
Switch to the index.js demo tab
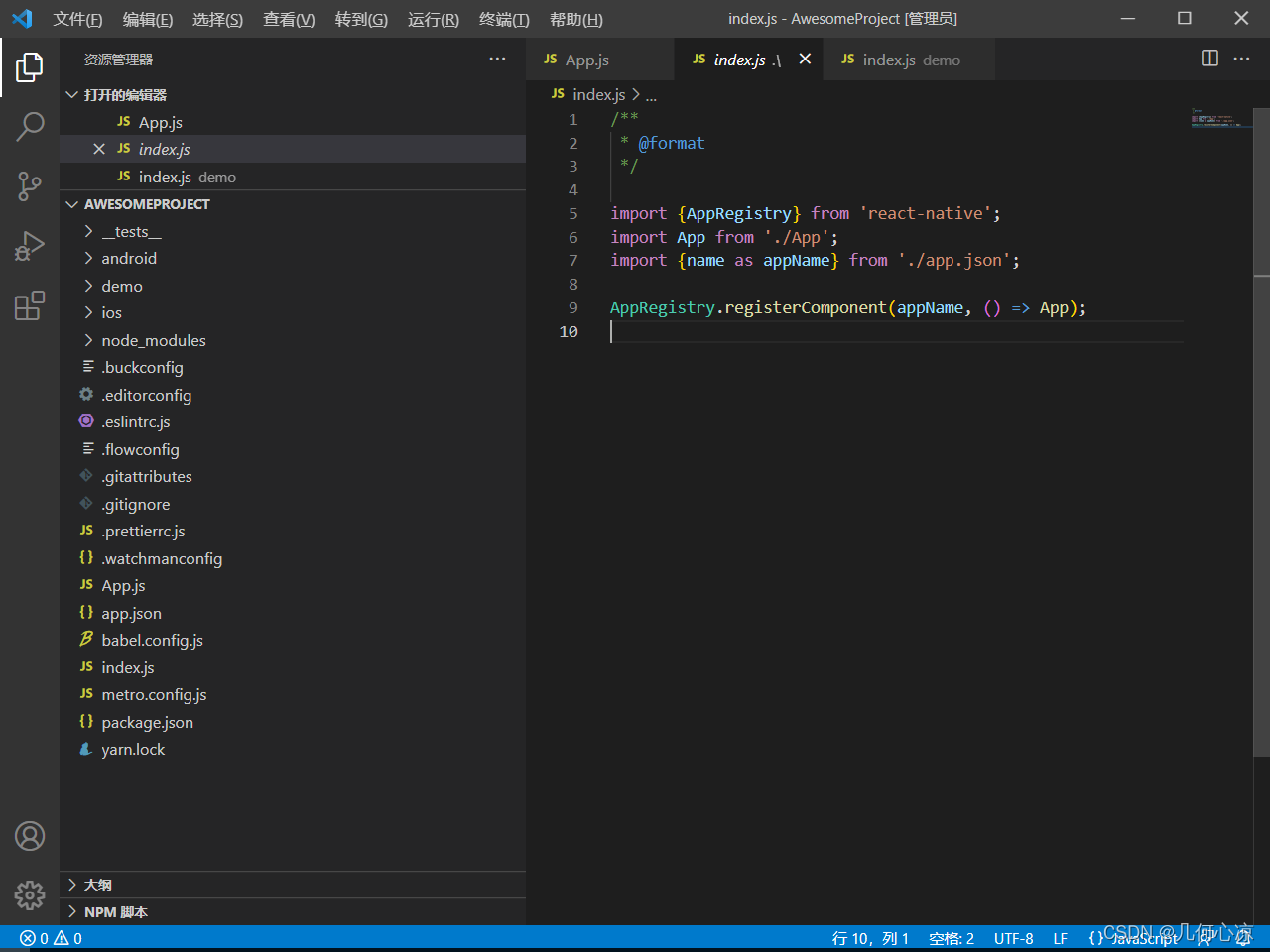pos(911,59)
